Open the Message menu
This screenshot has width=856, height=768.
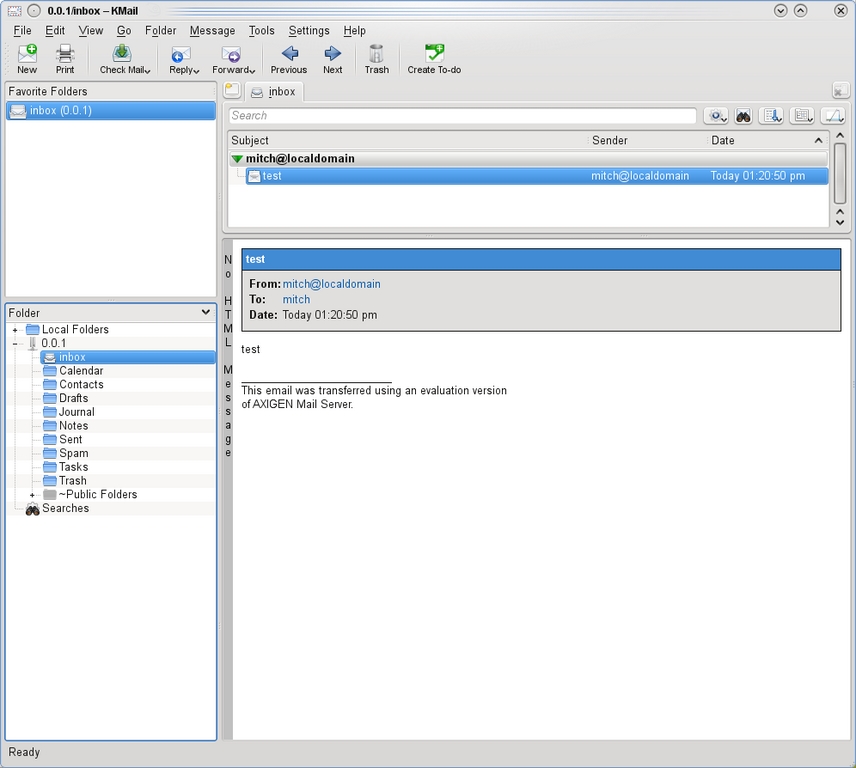coord(212,31)
